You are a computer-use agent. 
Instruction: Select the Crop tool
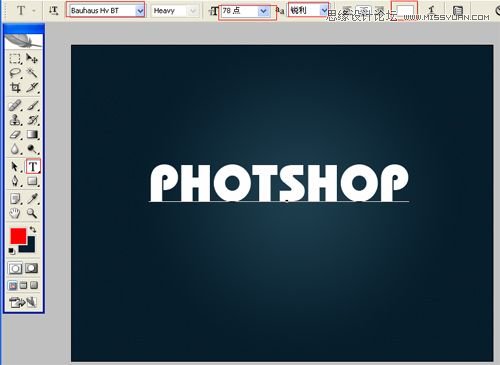[15, 88]
